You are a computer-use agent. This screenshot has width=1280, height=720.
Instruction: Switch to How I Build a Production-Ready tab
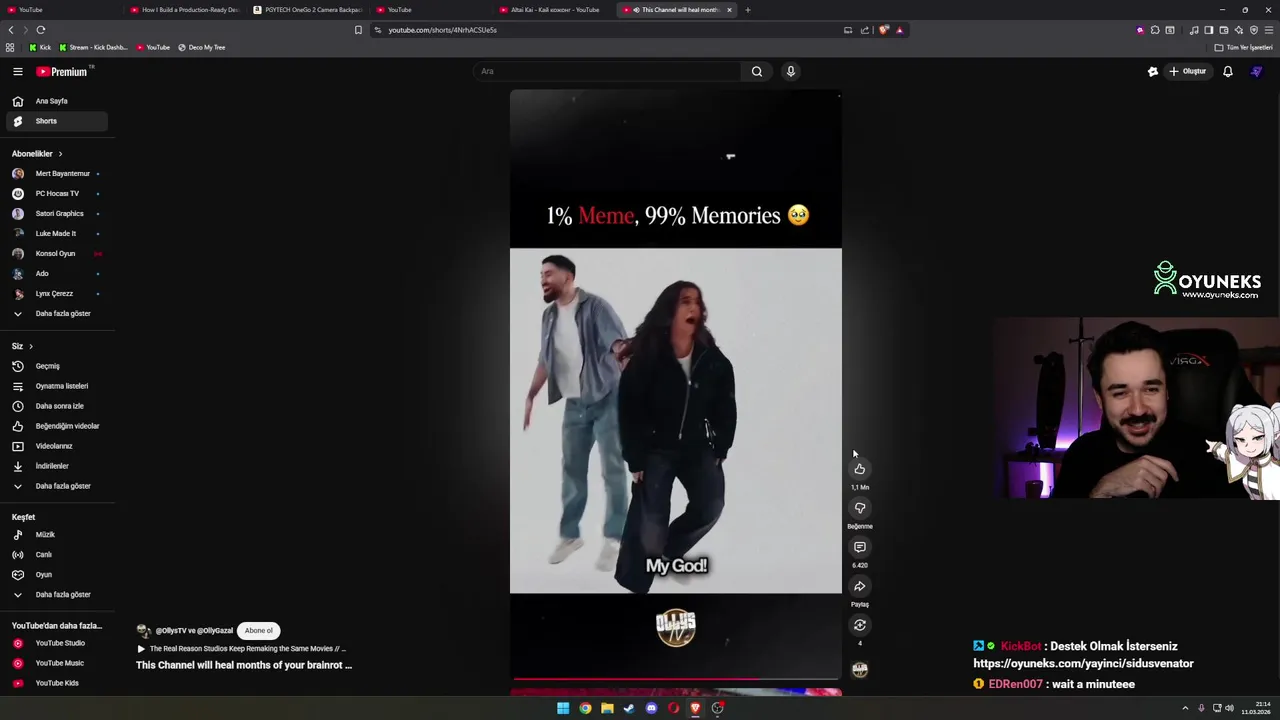[184, 10]
